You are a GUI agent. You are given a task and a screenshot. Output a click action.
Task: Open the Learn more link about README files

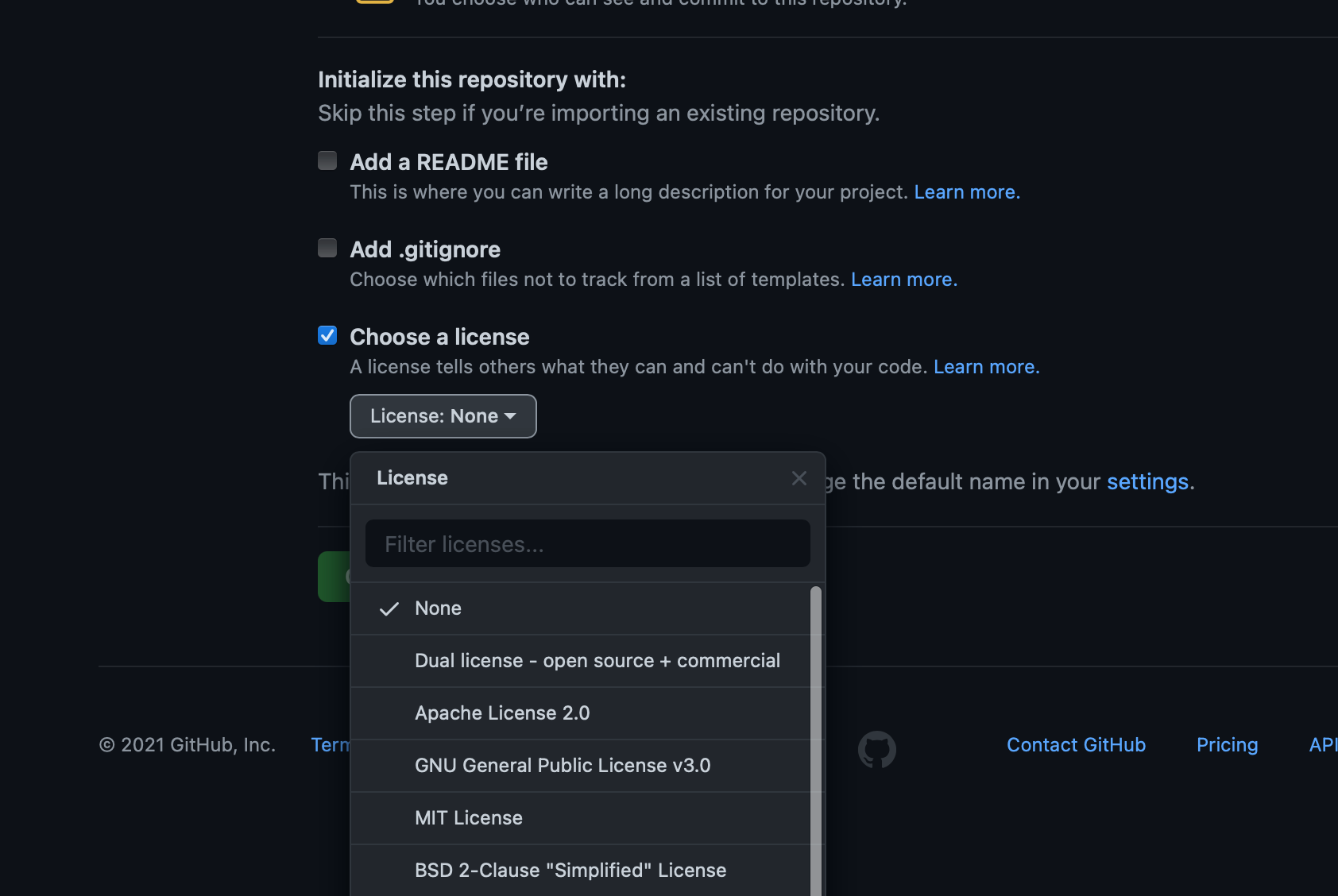(x=966, y=191)
